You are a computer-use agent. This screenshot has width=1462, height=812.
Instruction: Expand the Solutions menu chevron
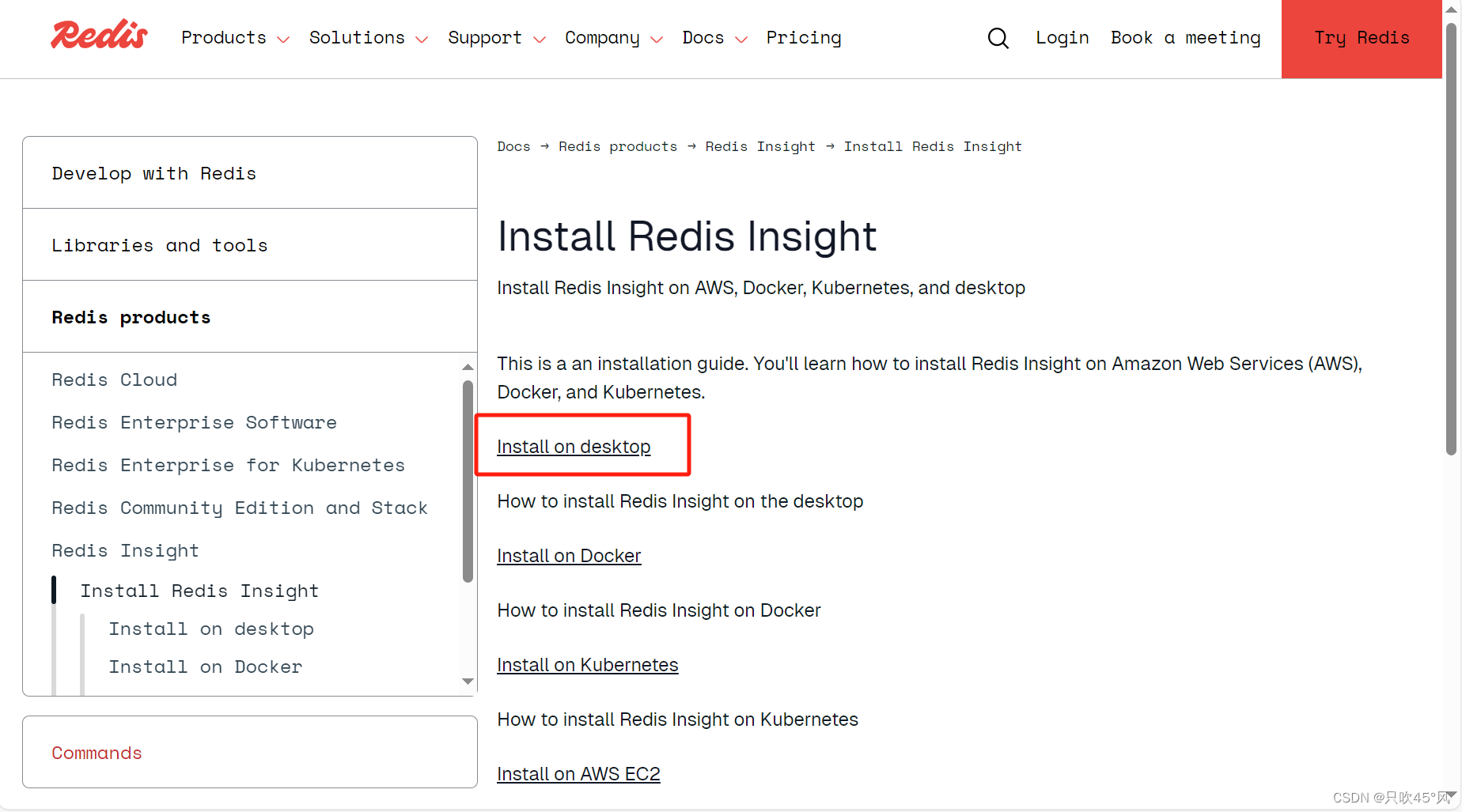click(422, 40)
